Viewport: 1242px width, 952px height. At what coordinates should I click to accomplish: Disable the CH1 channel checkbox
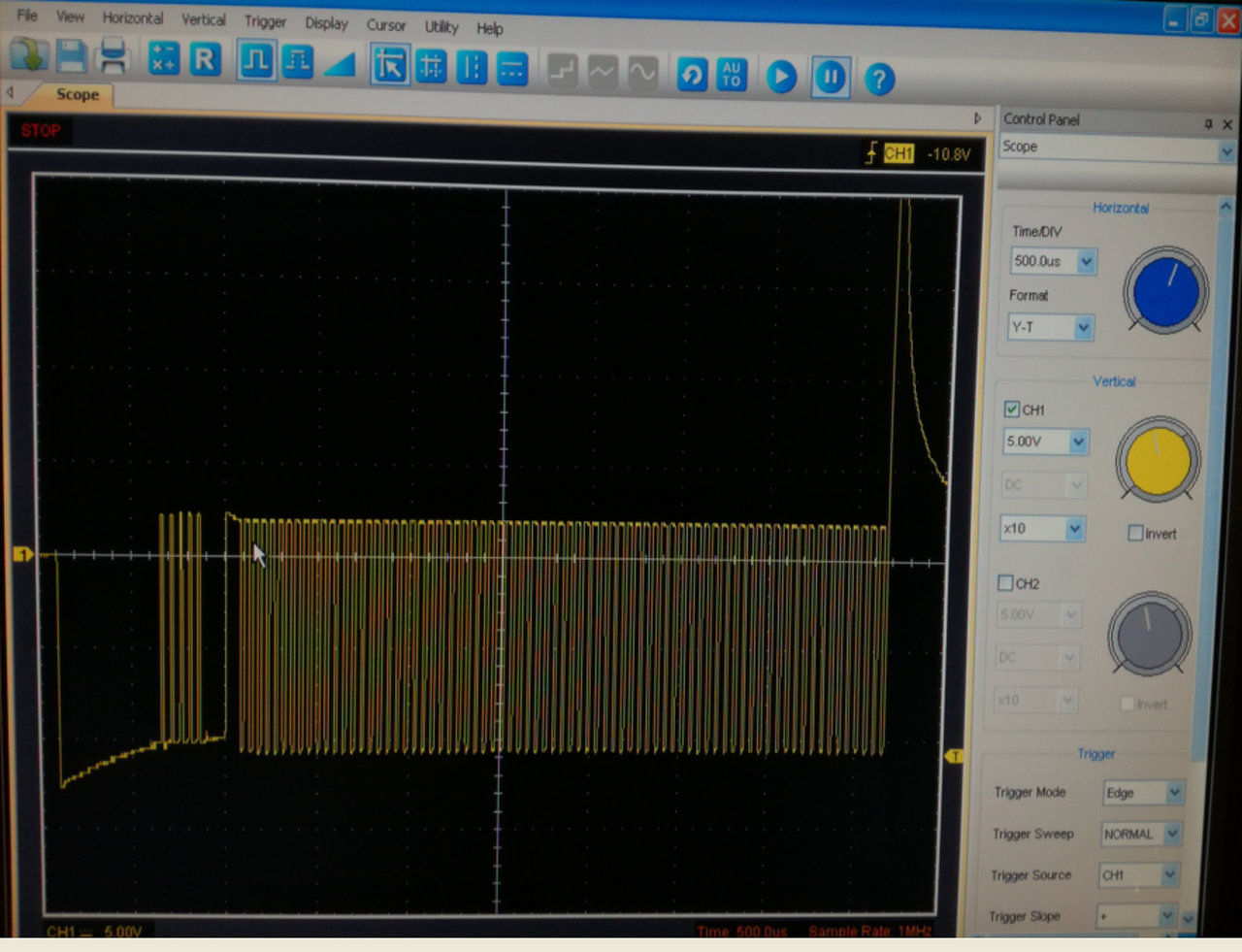click(x=1011, y=410)
